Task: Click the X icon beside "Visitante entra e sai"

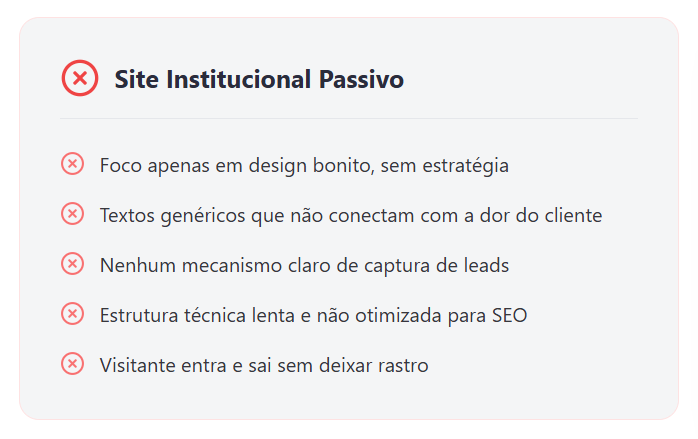Action: click(x=72, y=363)
